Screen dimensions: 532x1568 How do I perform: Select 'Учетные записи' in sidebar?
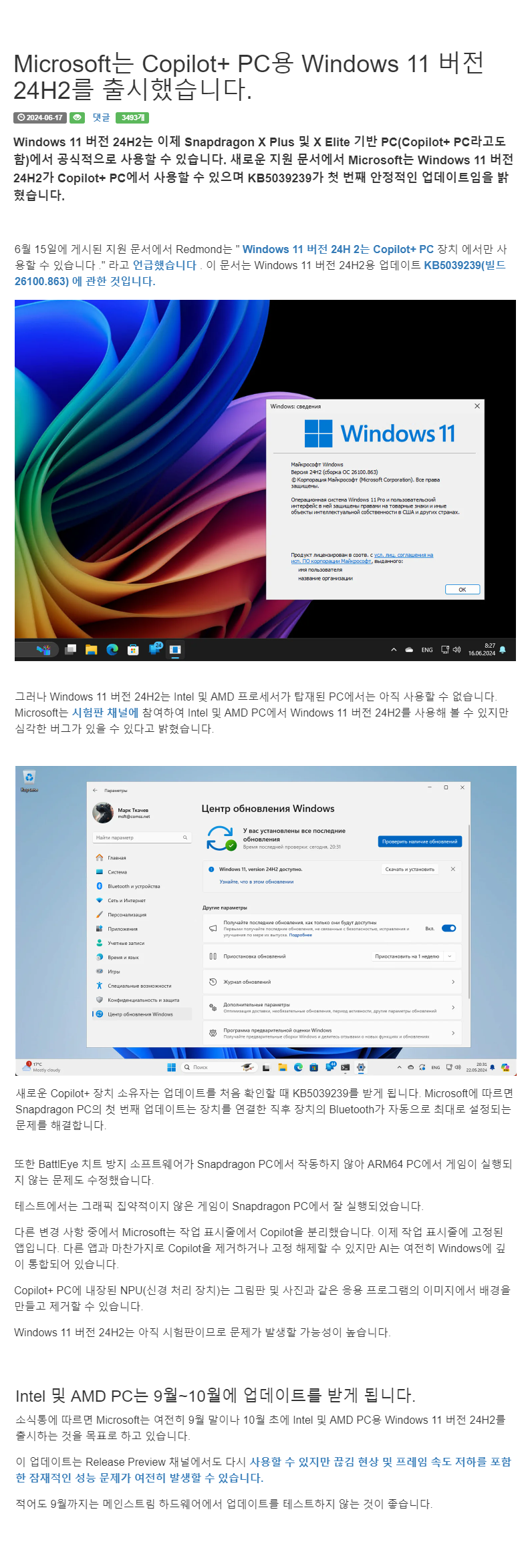coord(142,943)
